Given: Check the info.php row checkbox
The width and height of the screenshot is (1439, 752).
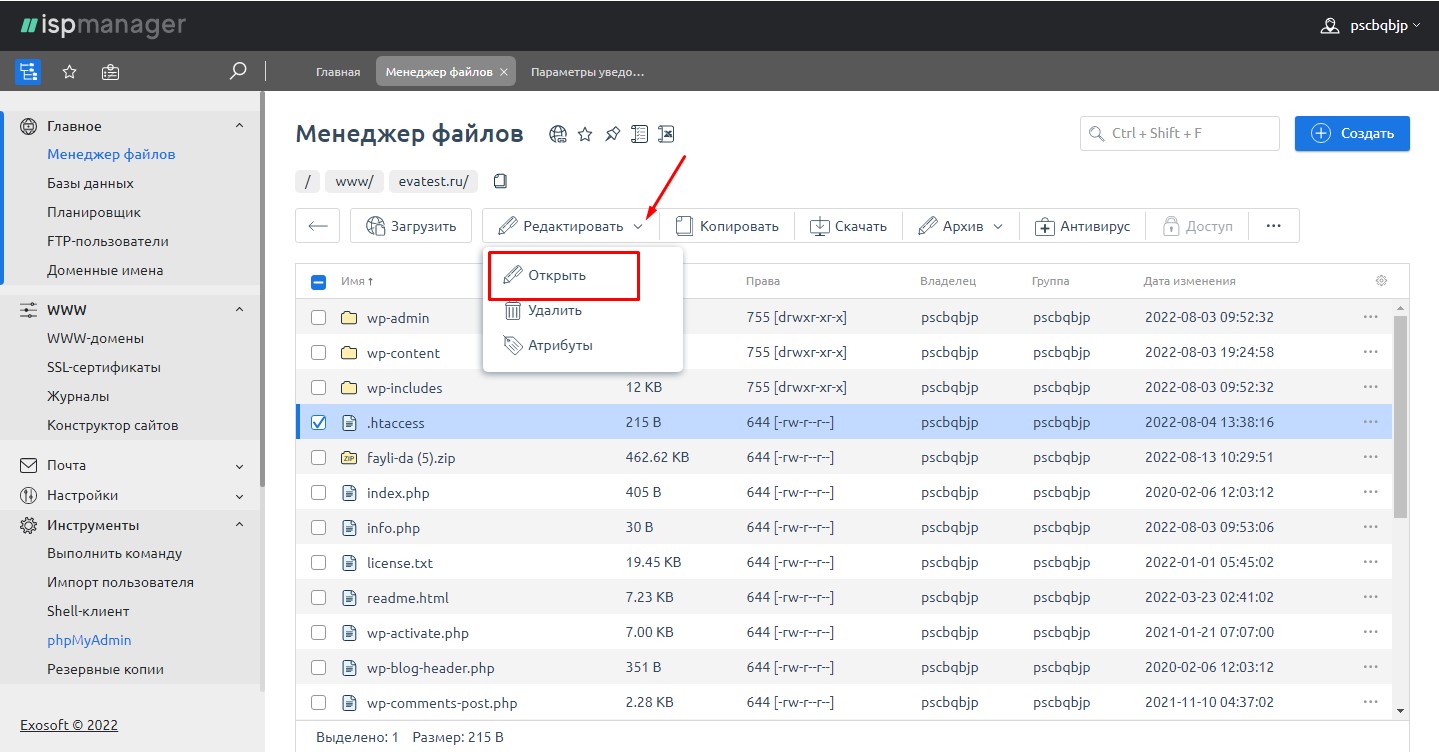Looking at the screenshot, I should click(318, 527).
